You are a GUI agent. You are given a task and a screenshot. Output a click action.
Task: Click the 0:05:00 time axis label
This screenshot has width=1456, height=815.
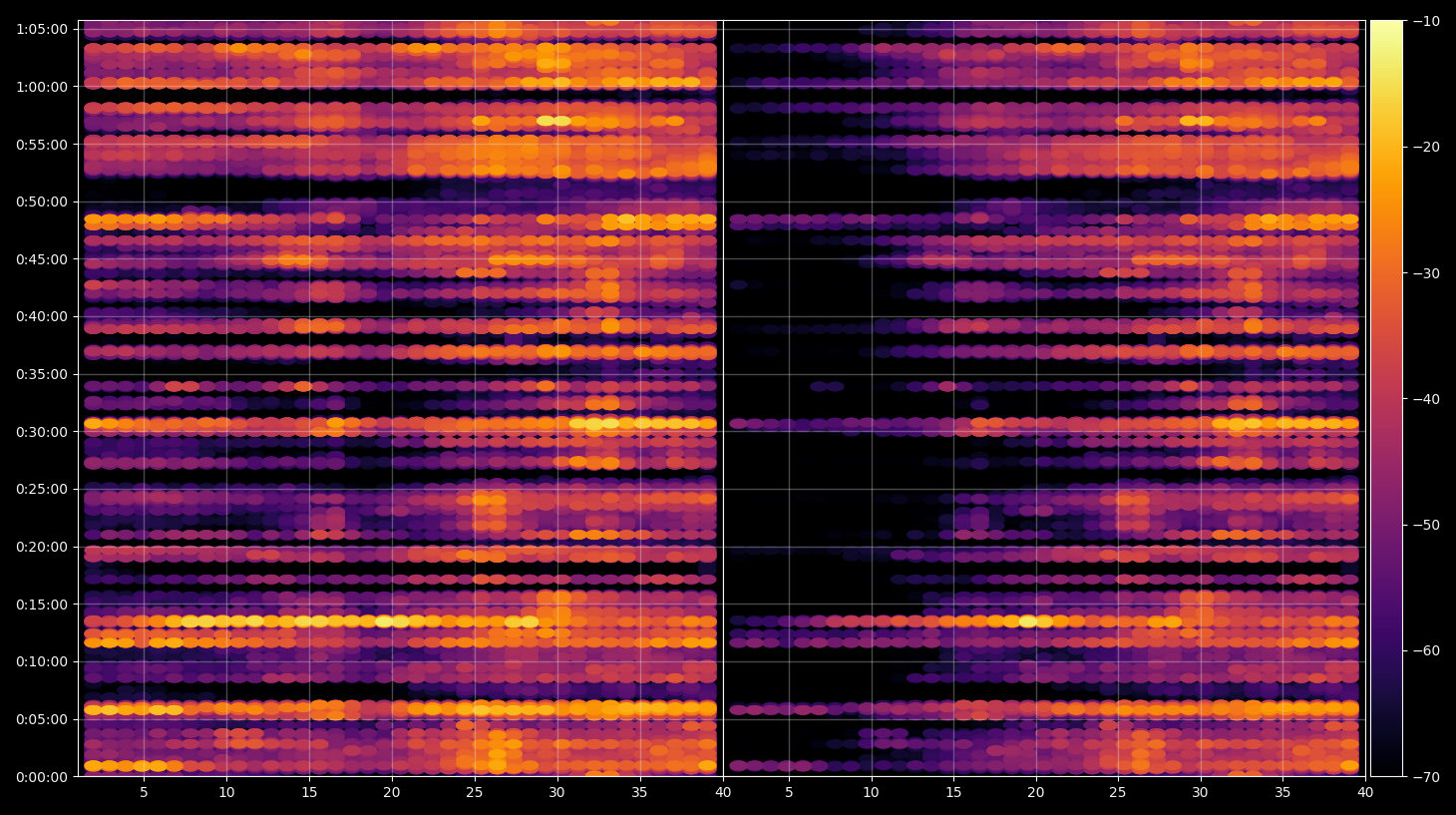click(42, 719)
